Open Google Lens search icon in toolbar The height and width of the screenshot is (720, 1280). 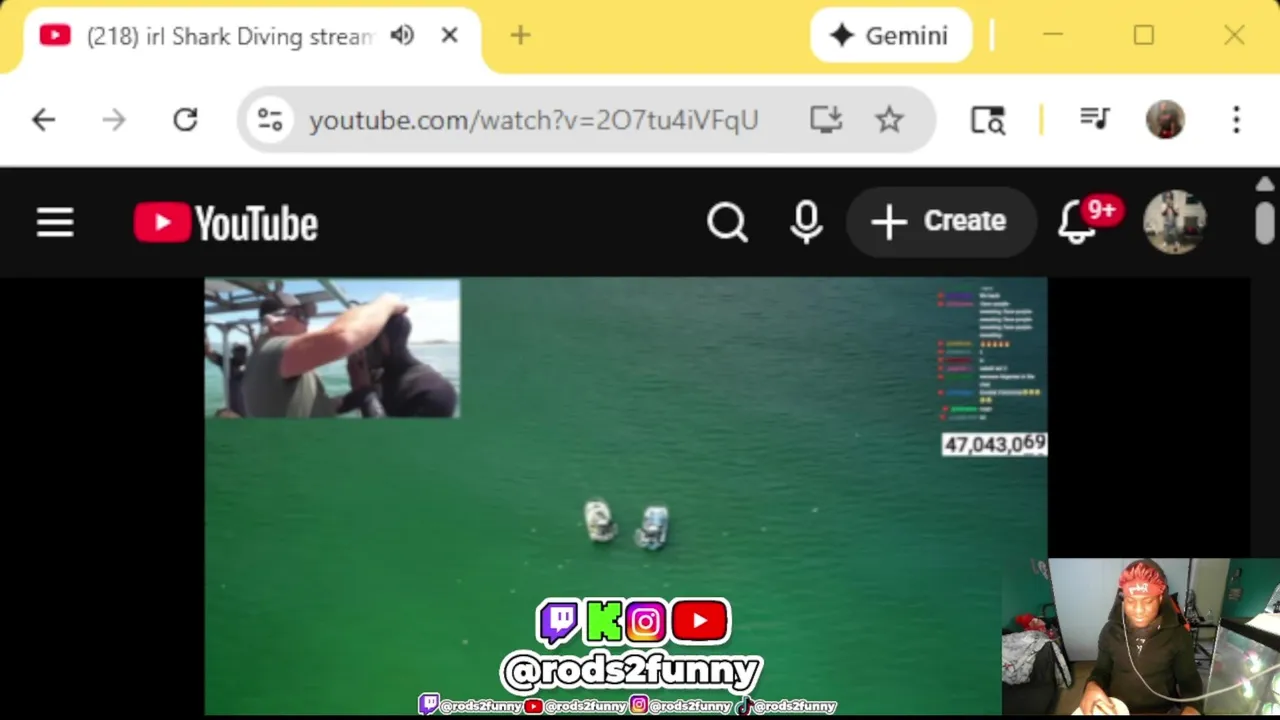(x=988, y=120)
